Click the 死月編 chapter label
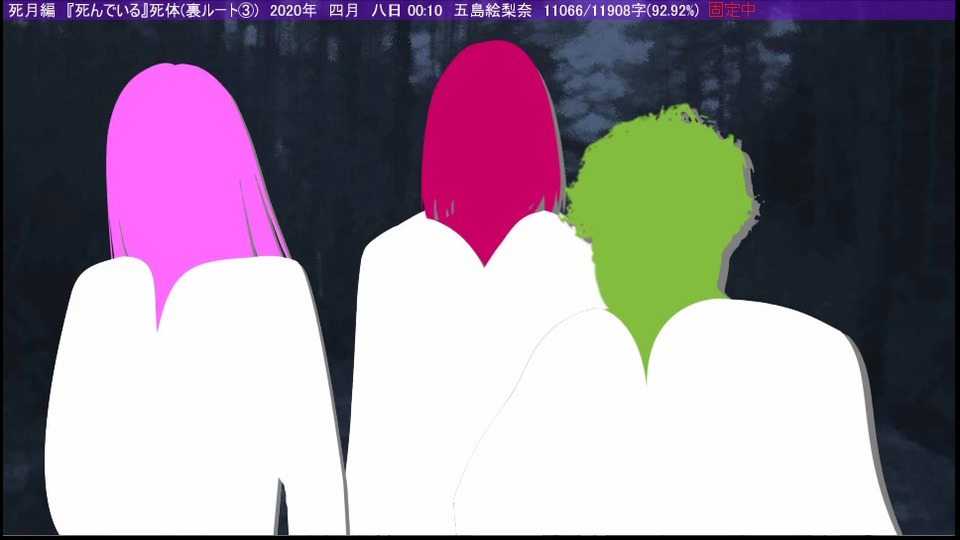The height and width of the screenshot is (540, 960). tap(32, 10)
